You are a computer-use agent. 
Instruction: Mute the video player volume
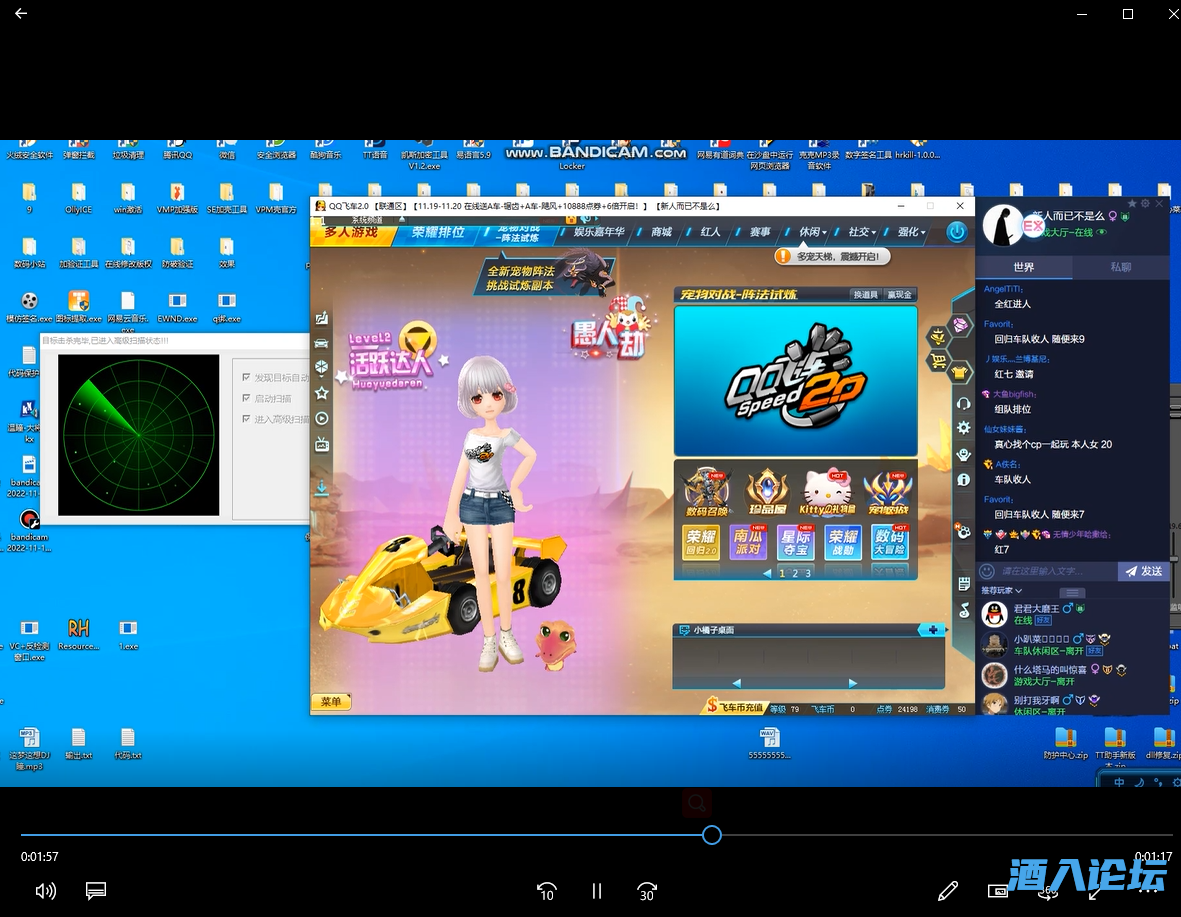[45, 891]
